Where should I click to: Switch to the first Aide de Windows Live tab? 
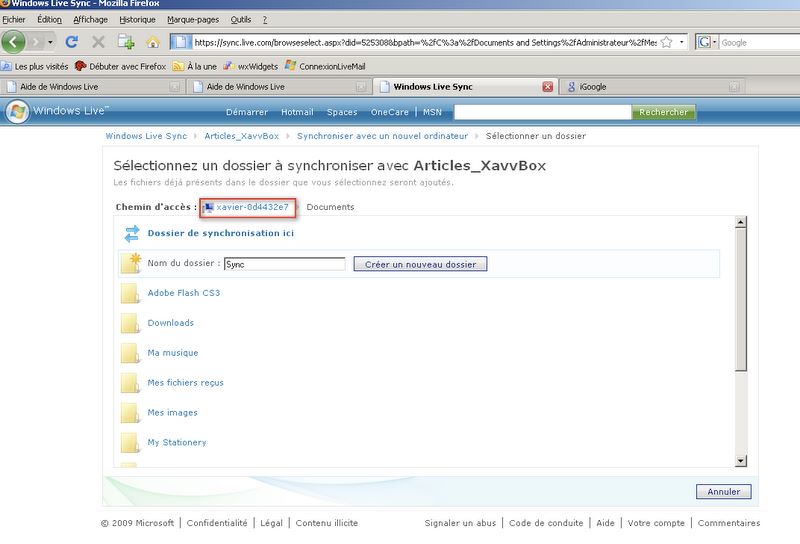coord(93,87)
